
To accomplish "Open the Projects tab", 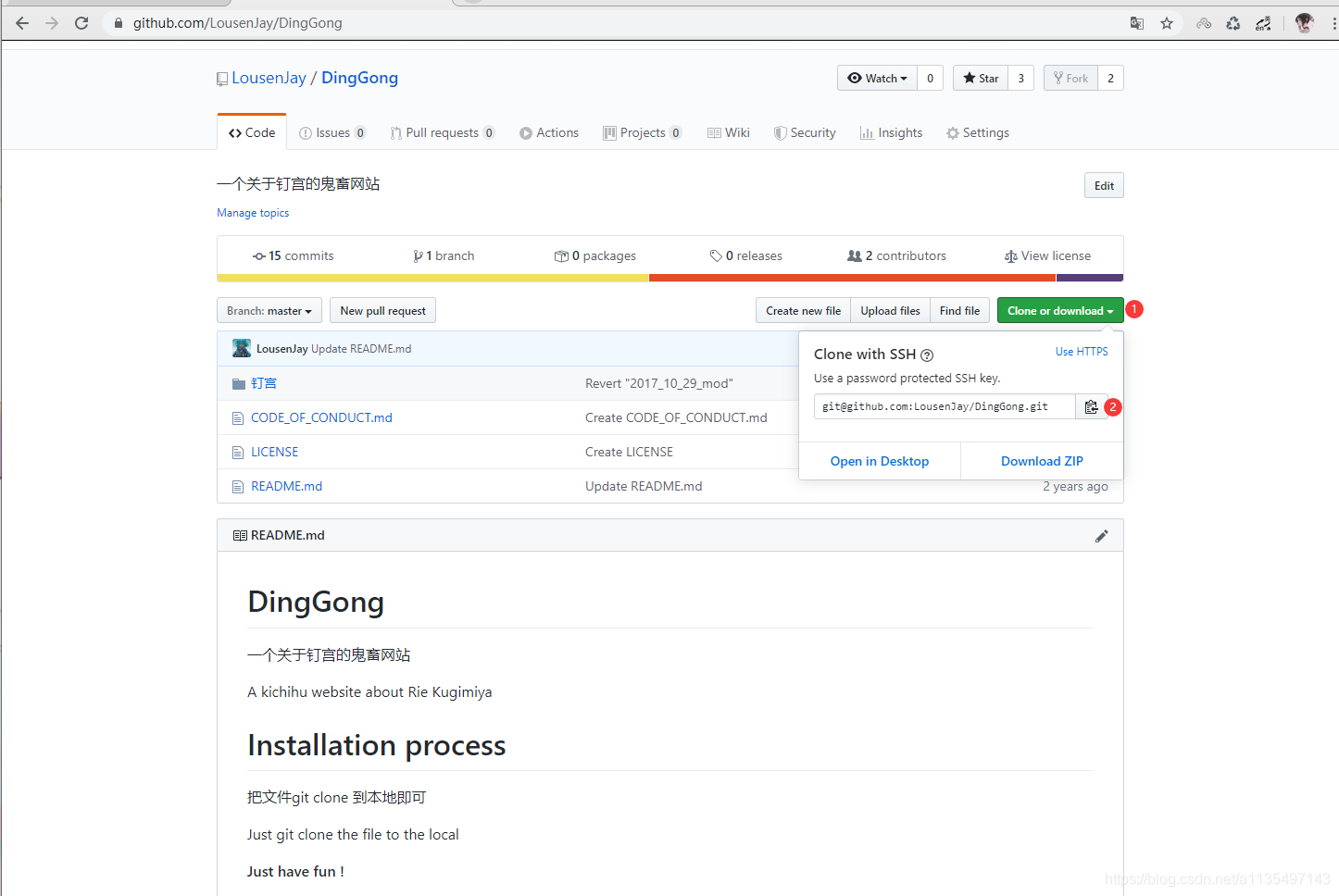I will (x=643, y=132).
